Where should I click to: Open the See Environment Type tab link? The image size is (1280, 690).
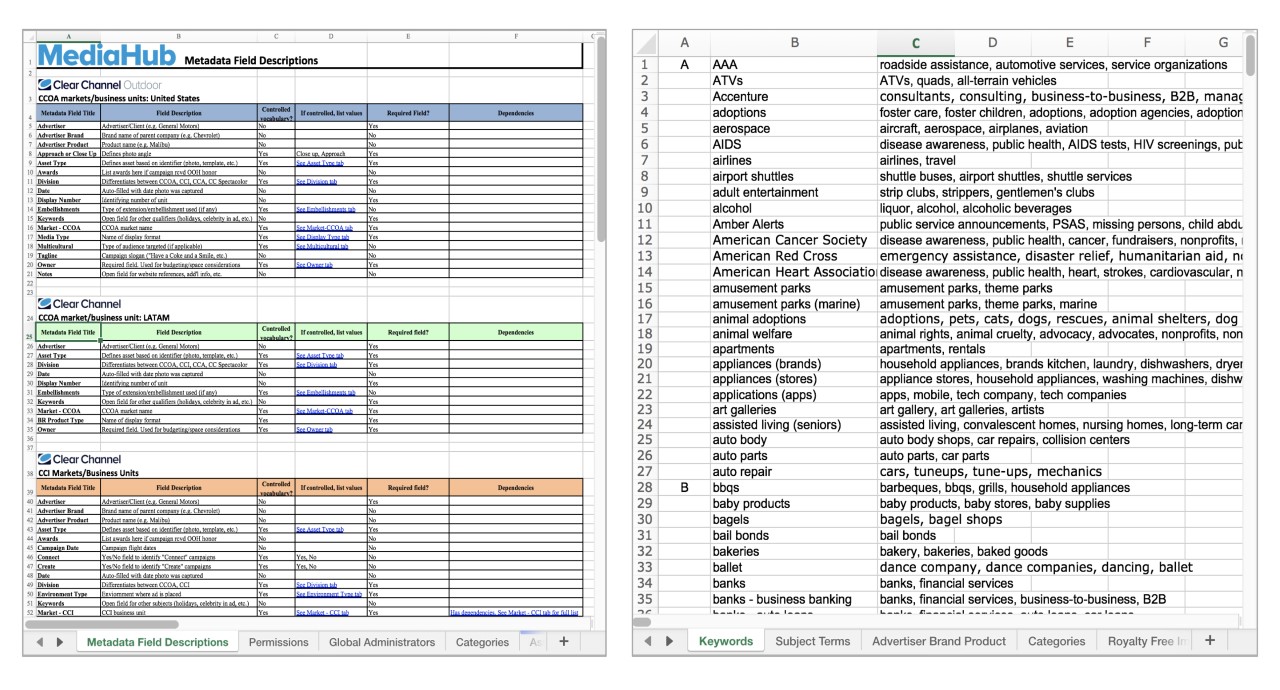329,594
